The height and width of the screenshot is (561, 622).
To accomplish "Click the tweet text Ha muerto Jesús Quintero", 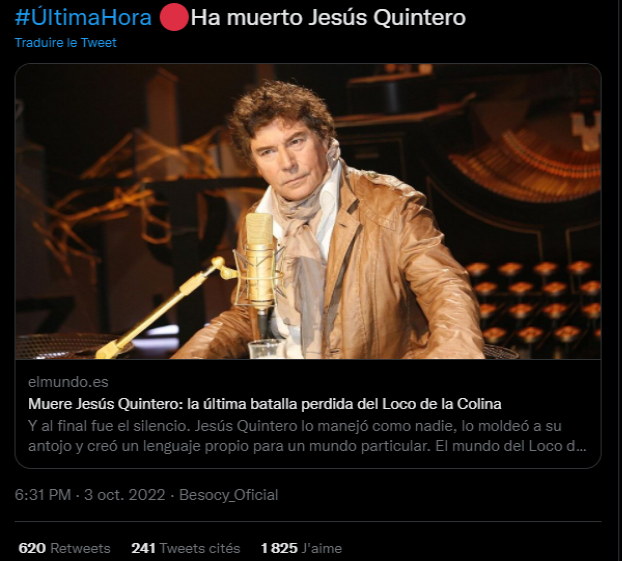I will coord(328,18).
